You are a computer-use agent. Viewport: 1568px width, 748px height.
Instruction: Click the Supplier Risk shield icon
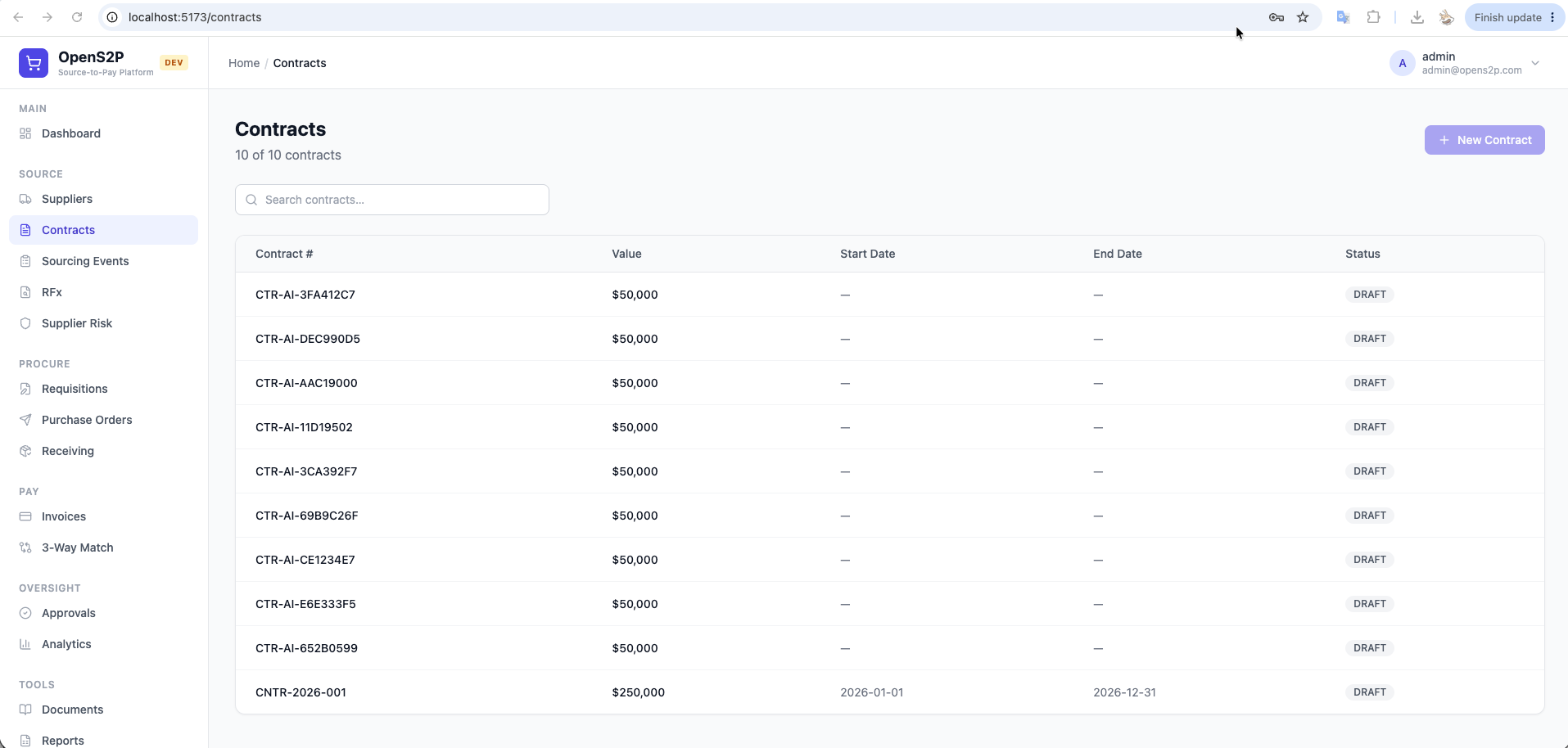coord(25,323)
